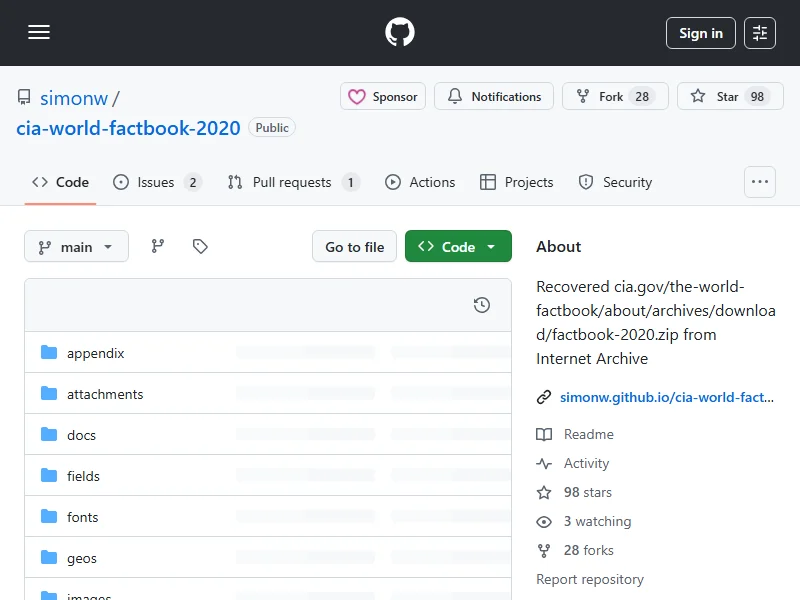Open the hamburger navigation menu

(39, 33)
